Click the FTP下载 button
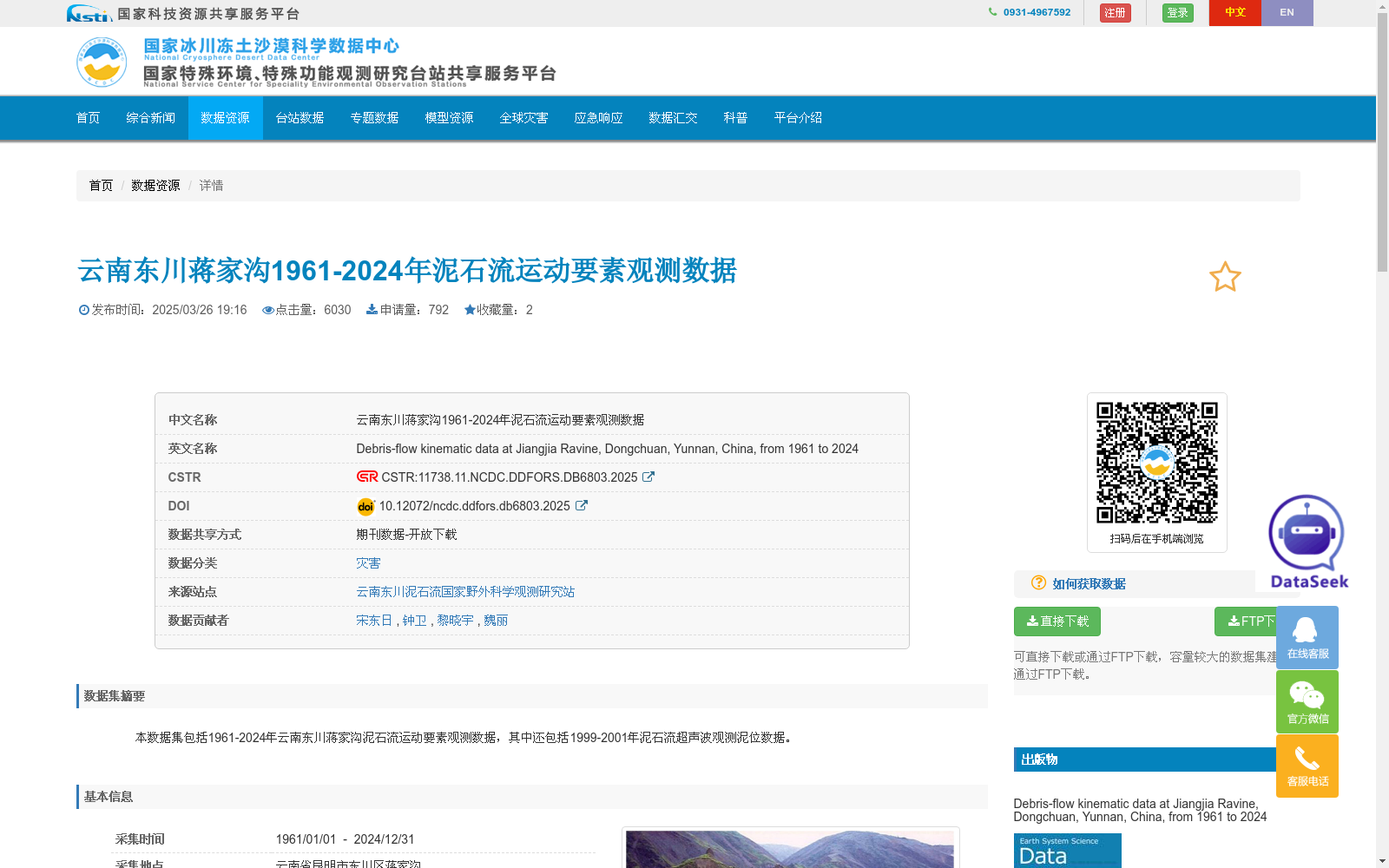 1245,621
